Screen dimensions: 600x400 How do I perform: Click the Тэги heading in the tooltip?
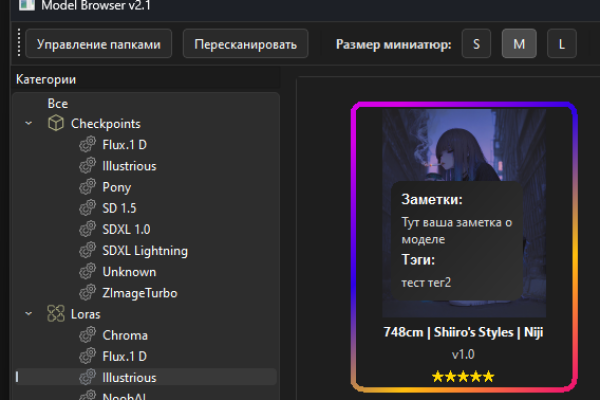[418, 260]
